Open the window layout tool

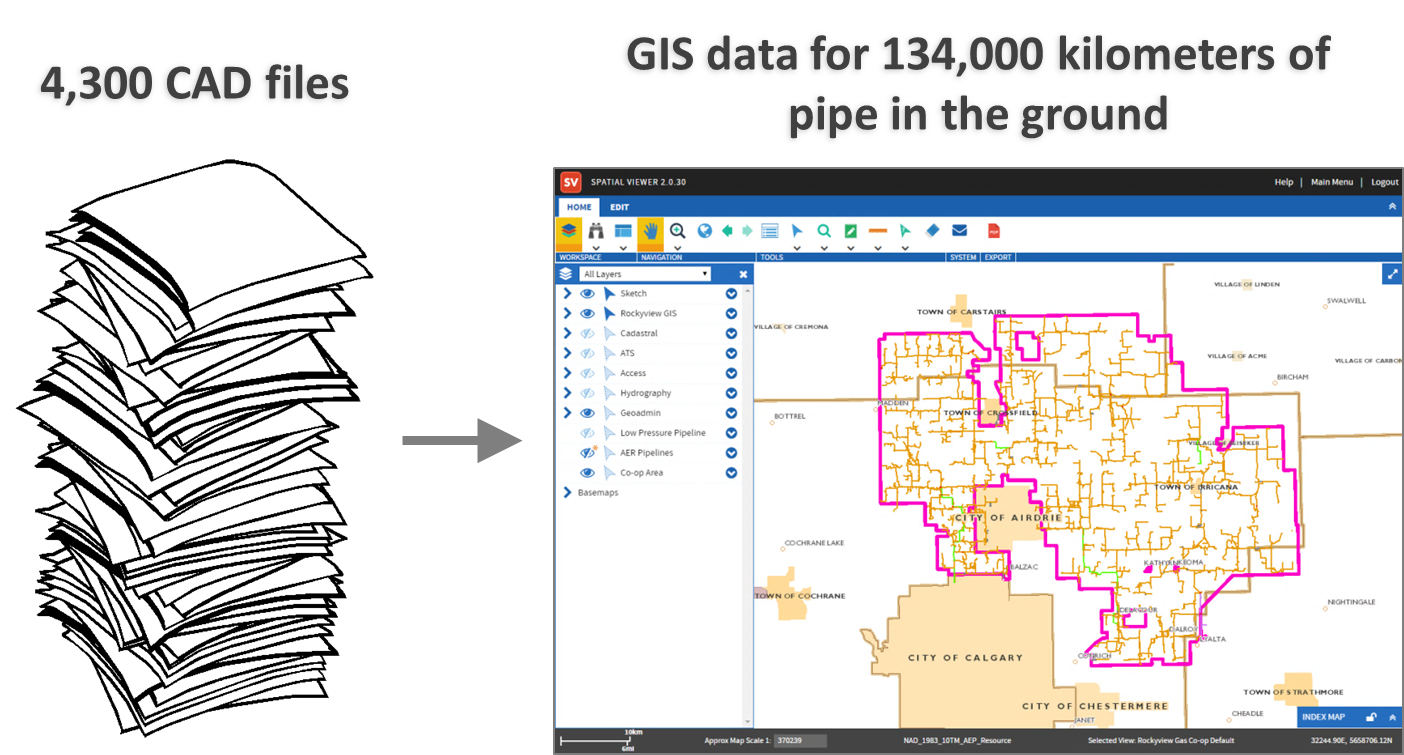pos(623,231)
